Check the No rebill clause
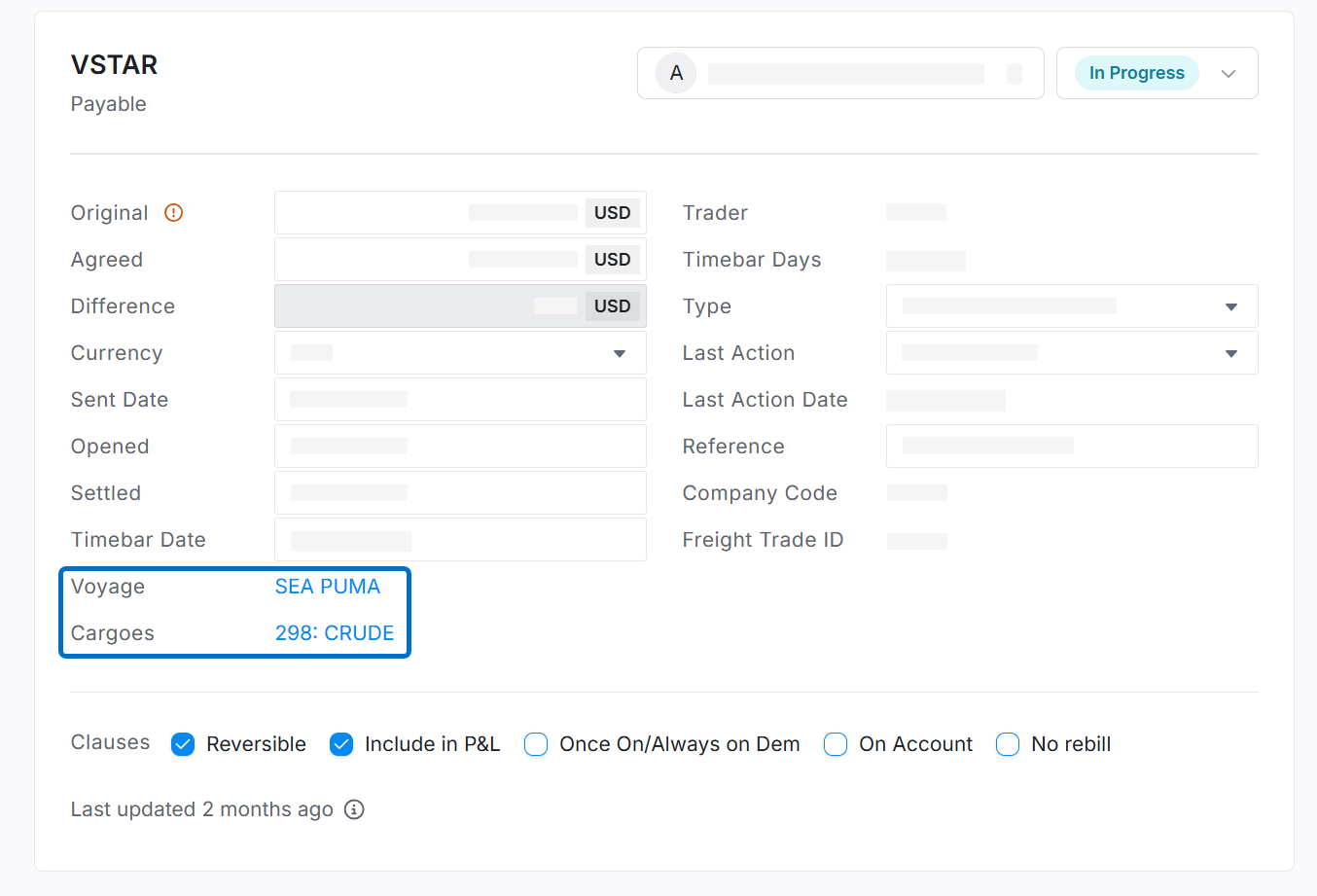The width and height of the screenshot is (1317, 896). (x=1008, y=744)
